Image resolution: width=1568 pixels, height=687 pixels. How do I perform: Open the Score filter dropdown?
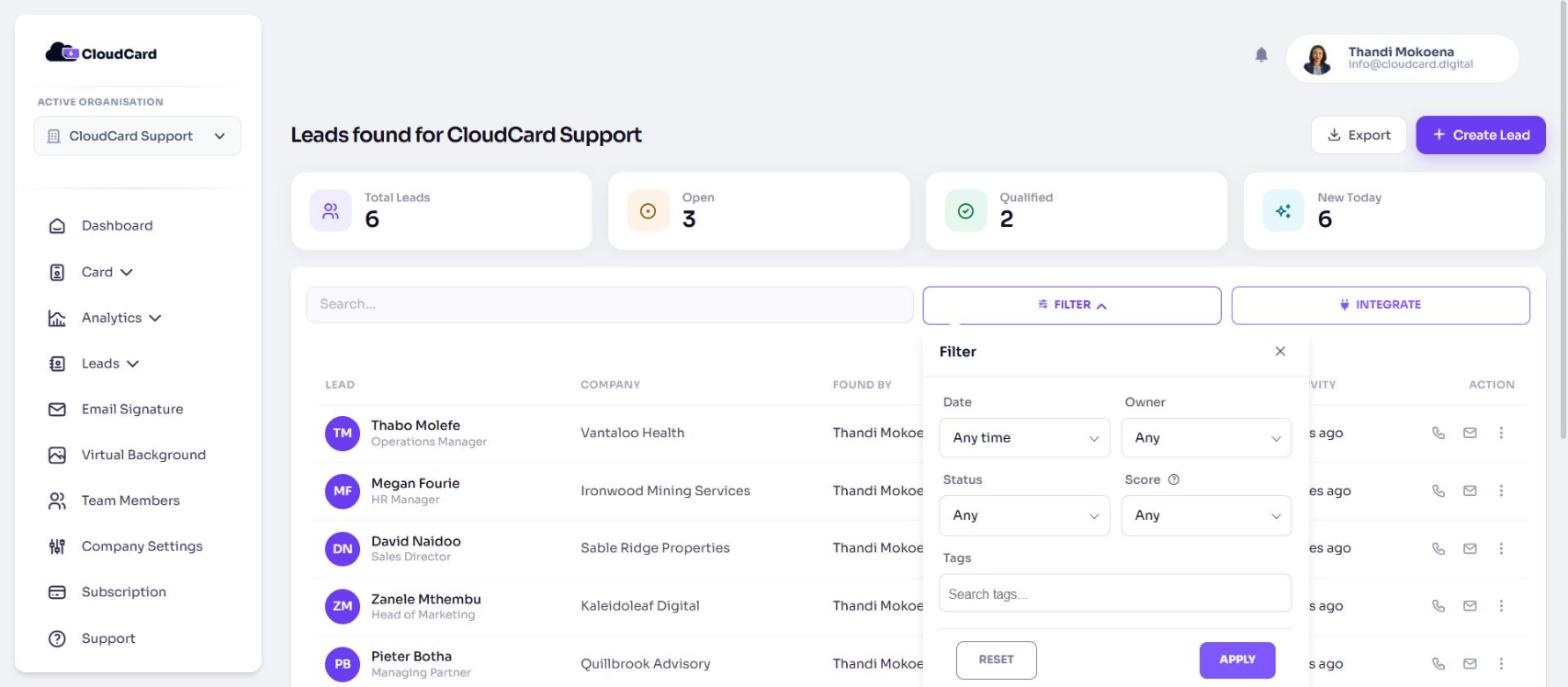click(x=1206, y=516)
